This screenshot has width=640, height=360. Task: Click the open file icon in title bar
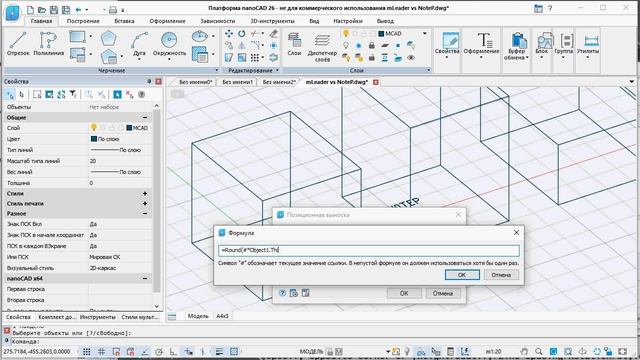pyautogui.click(x=42, y=9)
